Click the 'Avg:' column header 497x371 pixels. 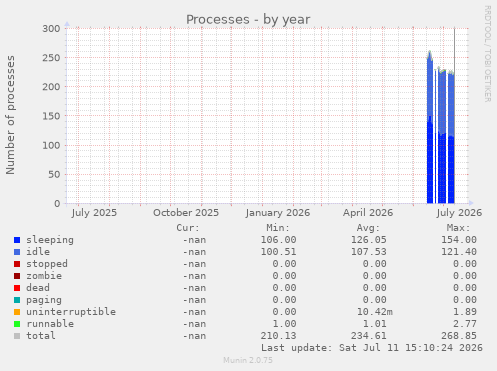click(x=368, y=228)
